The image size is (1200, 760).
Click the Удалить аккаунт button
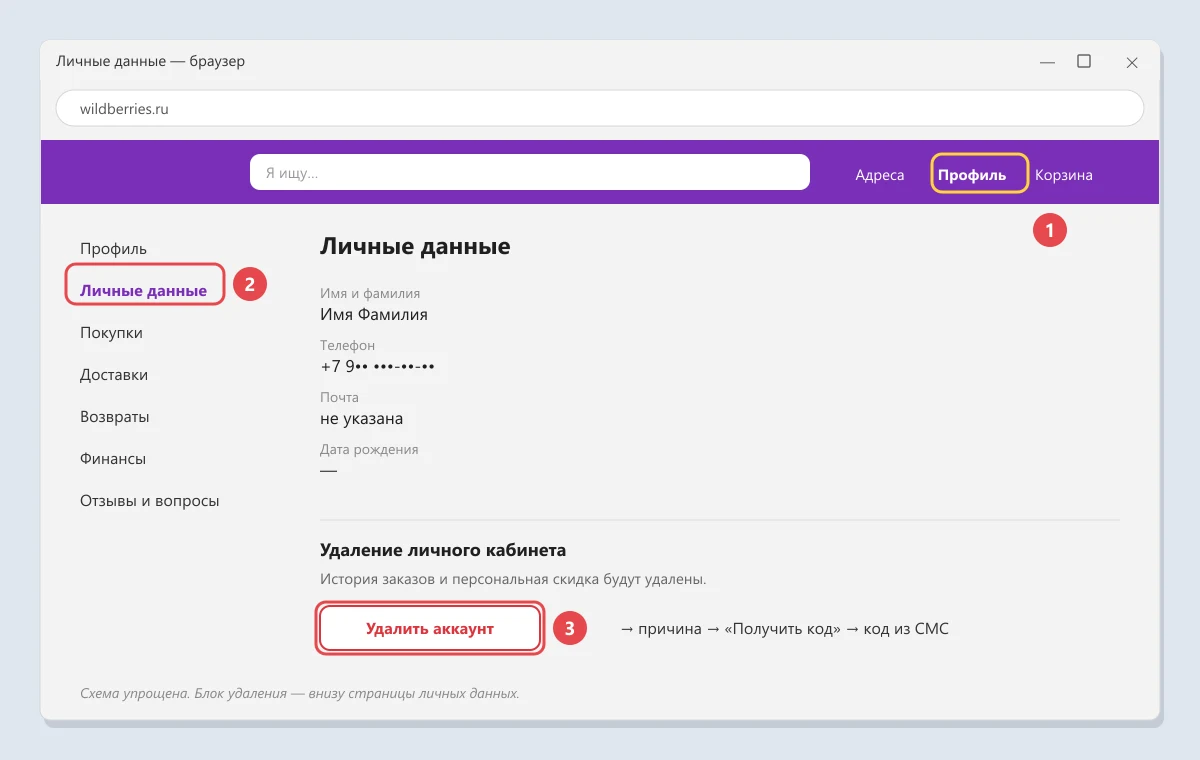[430, 628]
